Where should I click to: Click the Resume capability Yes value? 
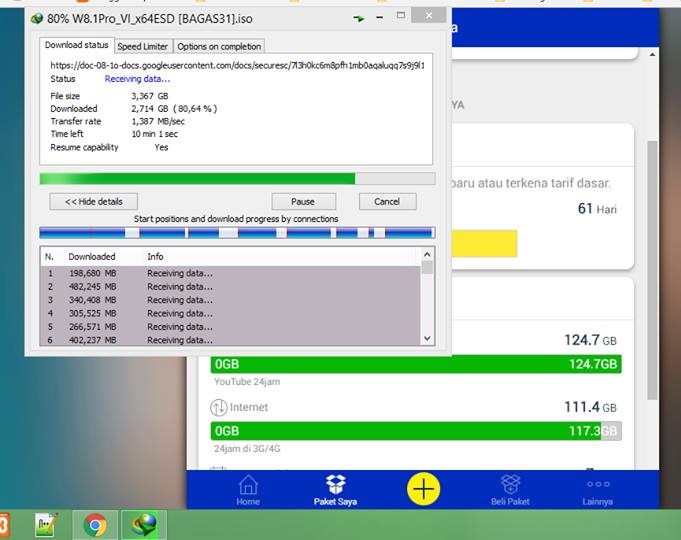point(161,147)
